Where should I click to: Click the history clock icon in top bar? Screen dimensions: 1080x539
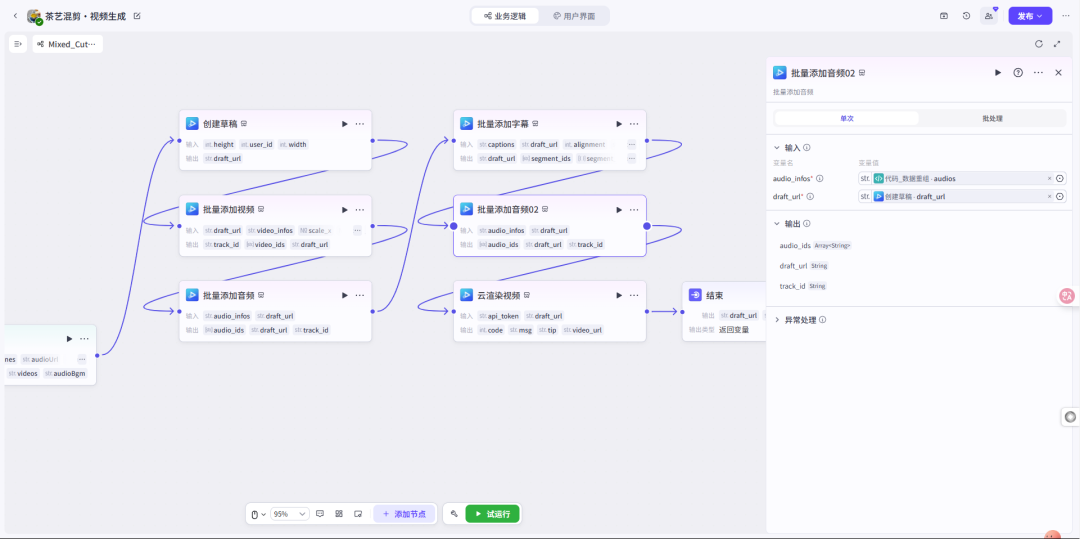966,16
